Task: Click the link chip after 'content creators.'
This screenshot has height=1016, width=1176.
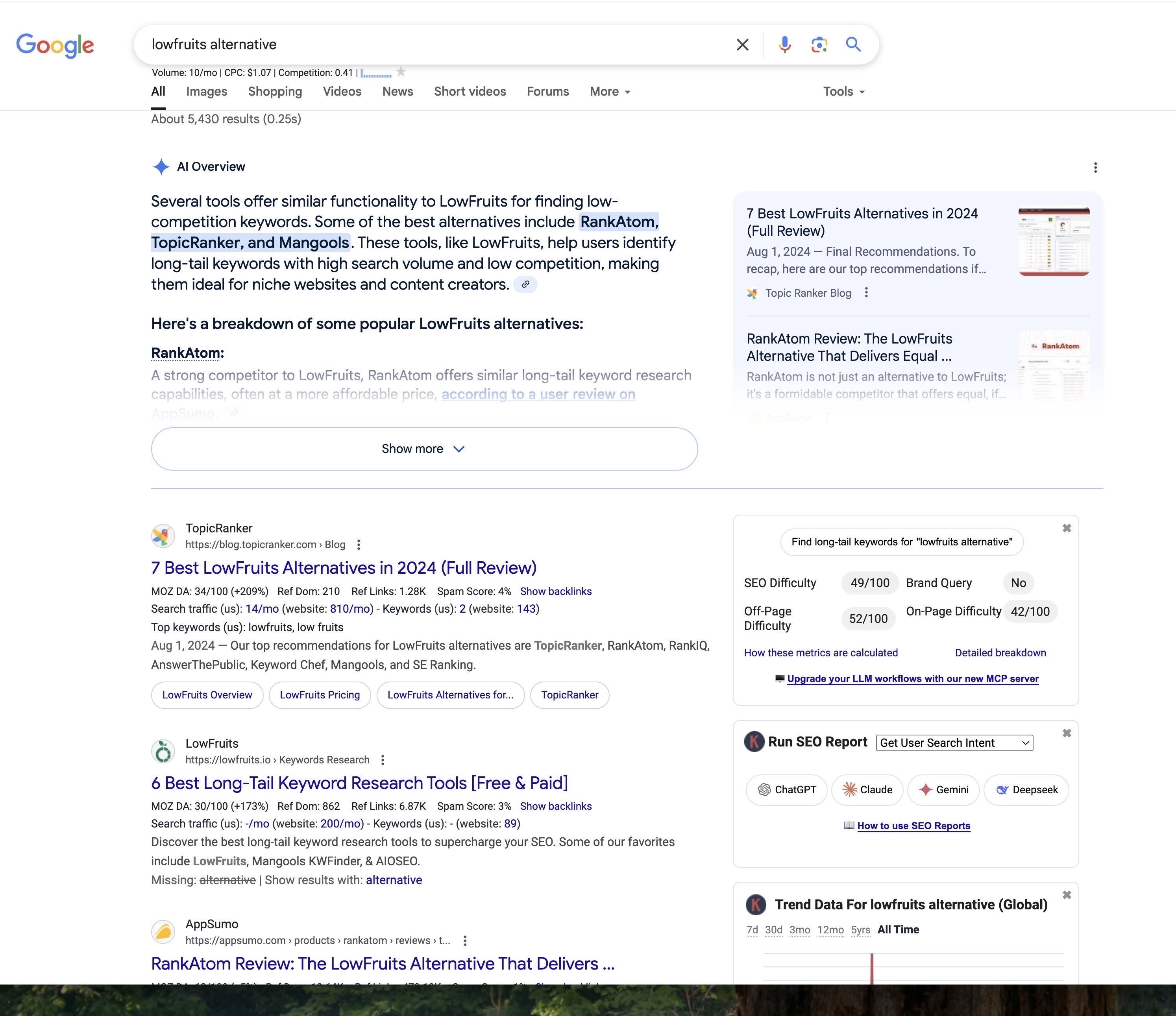Action: pyautogui.click(x=525, y=284)
